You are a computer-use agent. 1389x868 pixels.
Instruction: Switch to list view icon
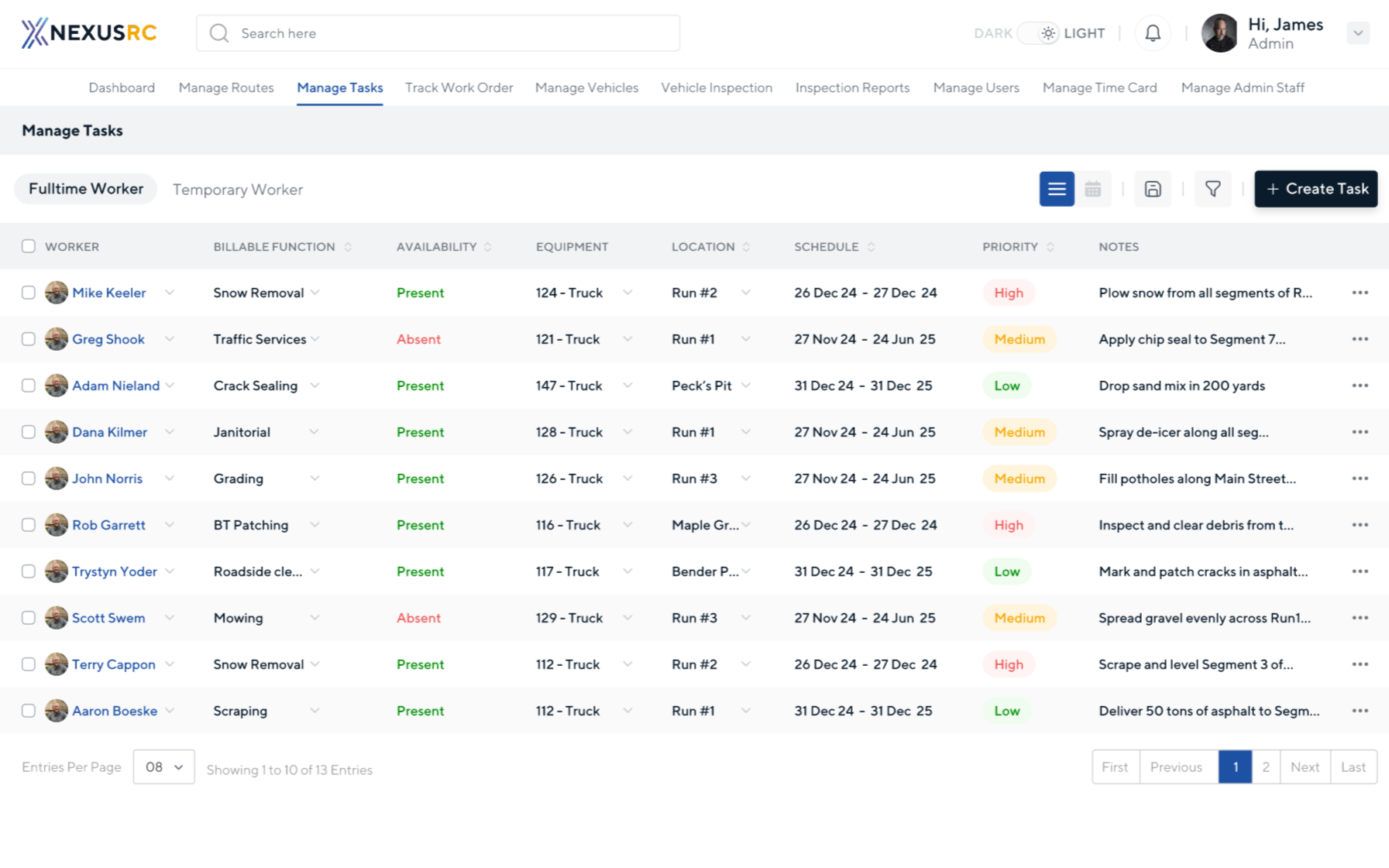click(x=1056, y=189)
